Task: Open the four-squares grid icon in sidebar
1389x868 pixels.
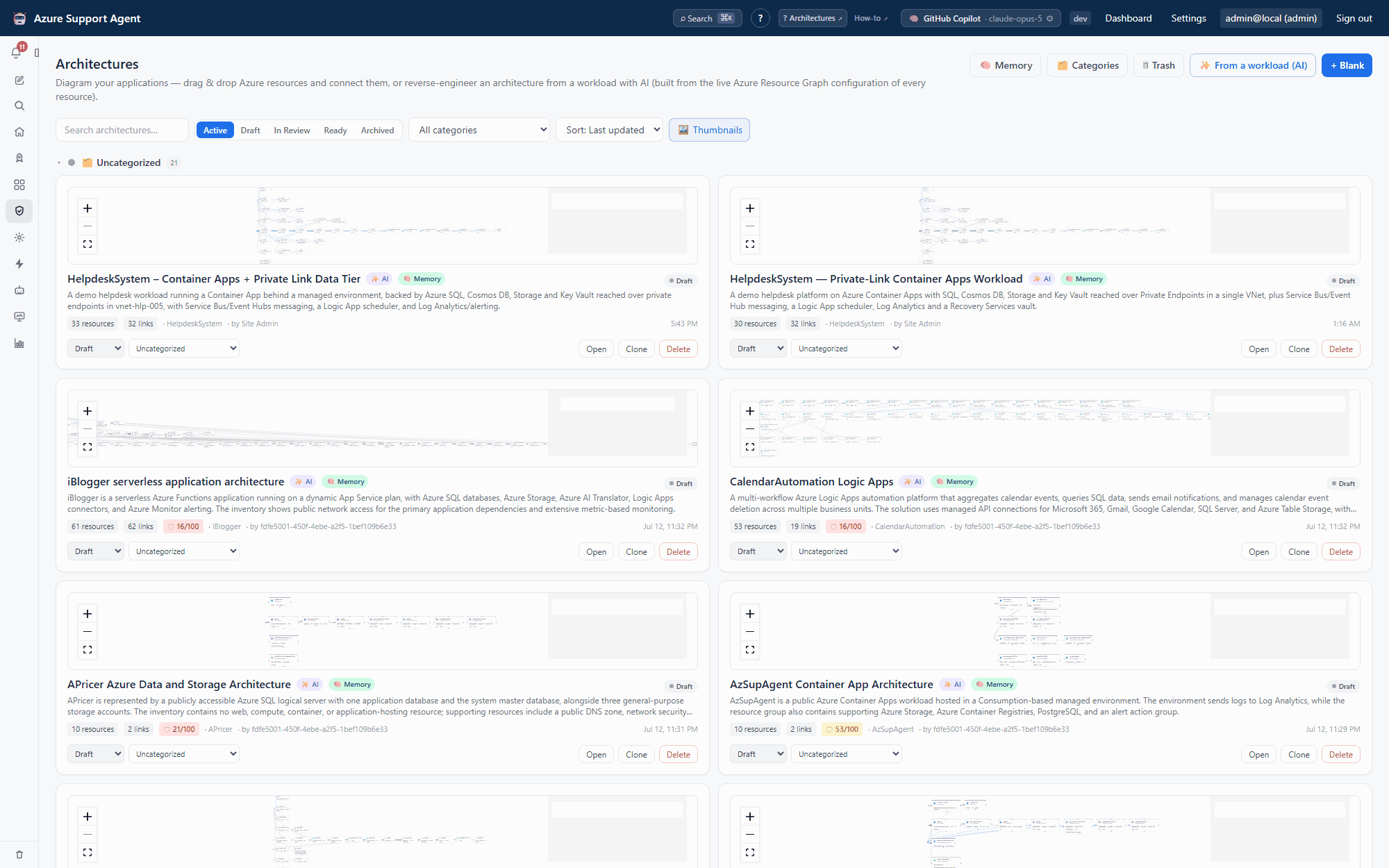Action: (19, 185)
